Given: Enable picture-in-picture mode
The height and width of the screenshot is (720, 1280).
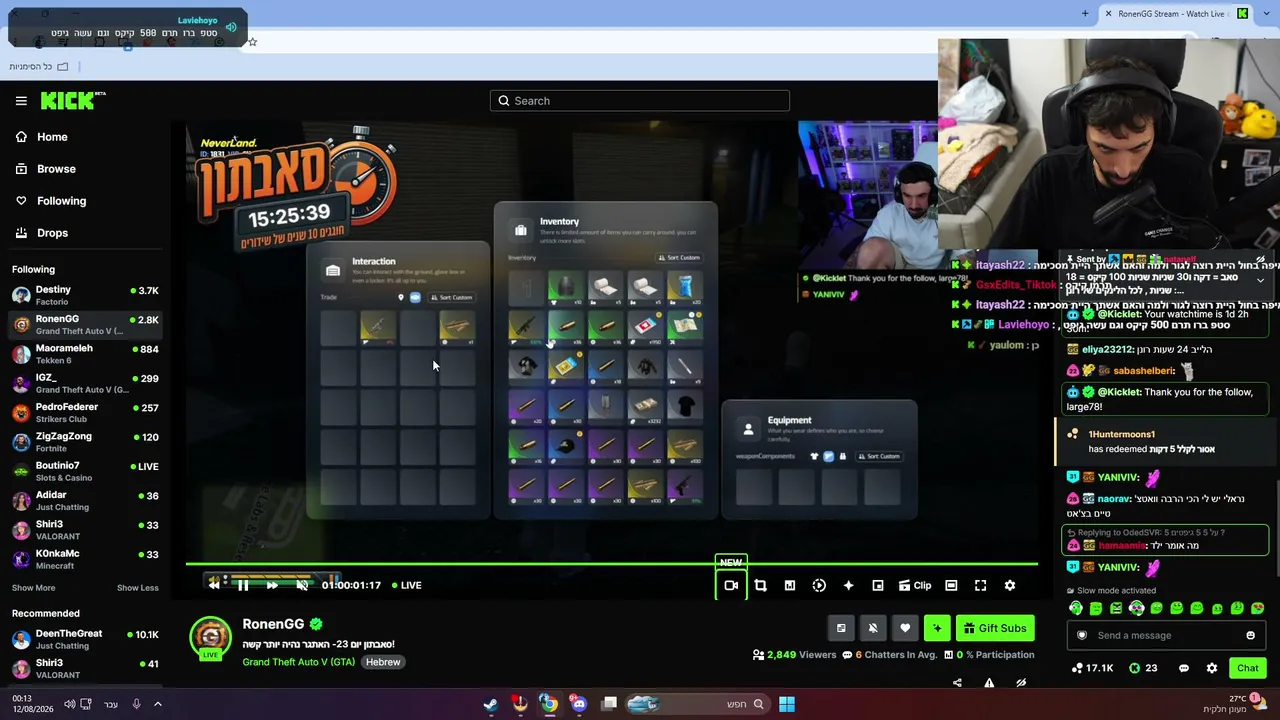Looking at the screenshot, I should (x=878, y=585).
